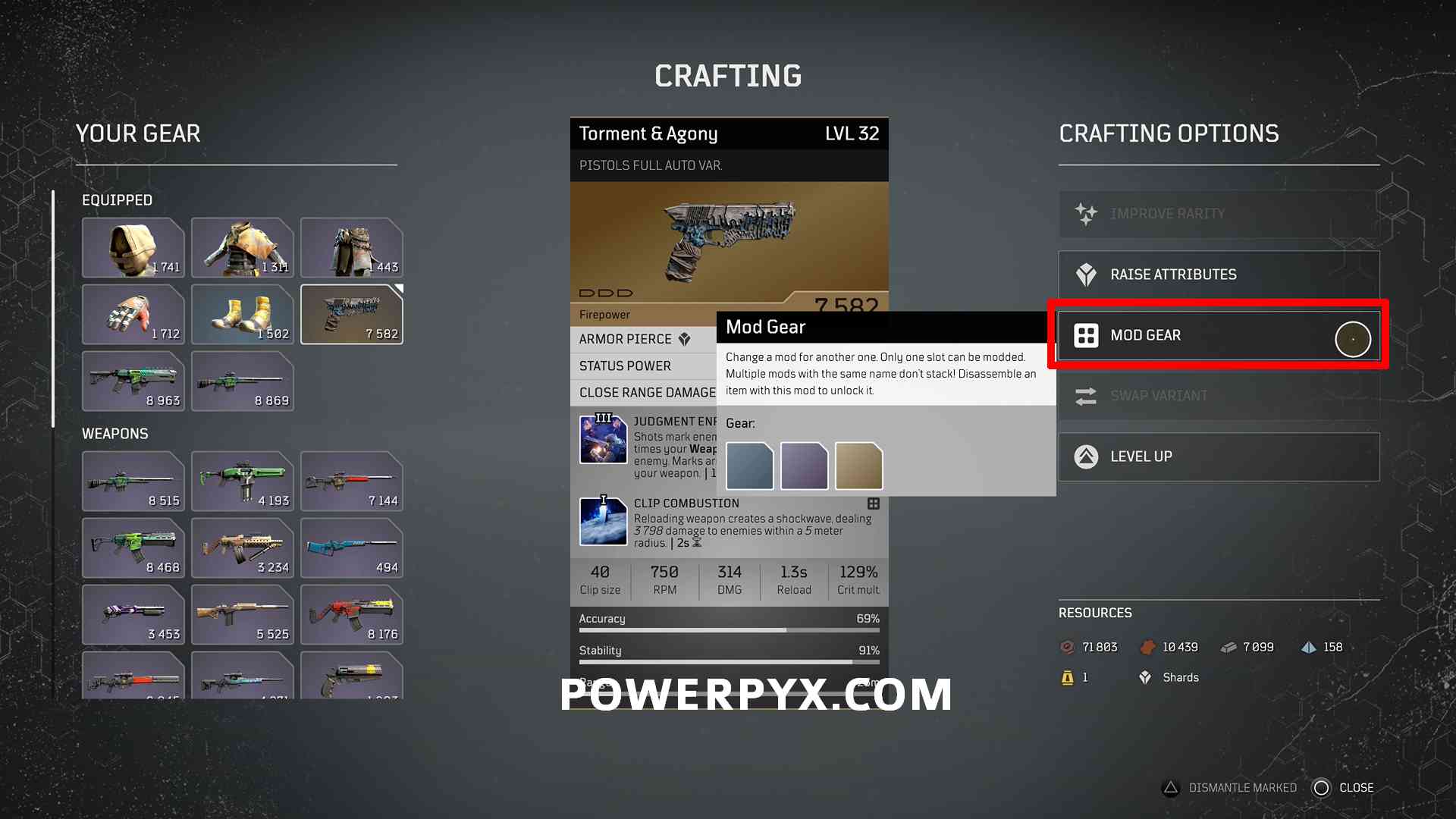Select the Improve Rarity icon

[1085, 213]
